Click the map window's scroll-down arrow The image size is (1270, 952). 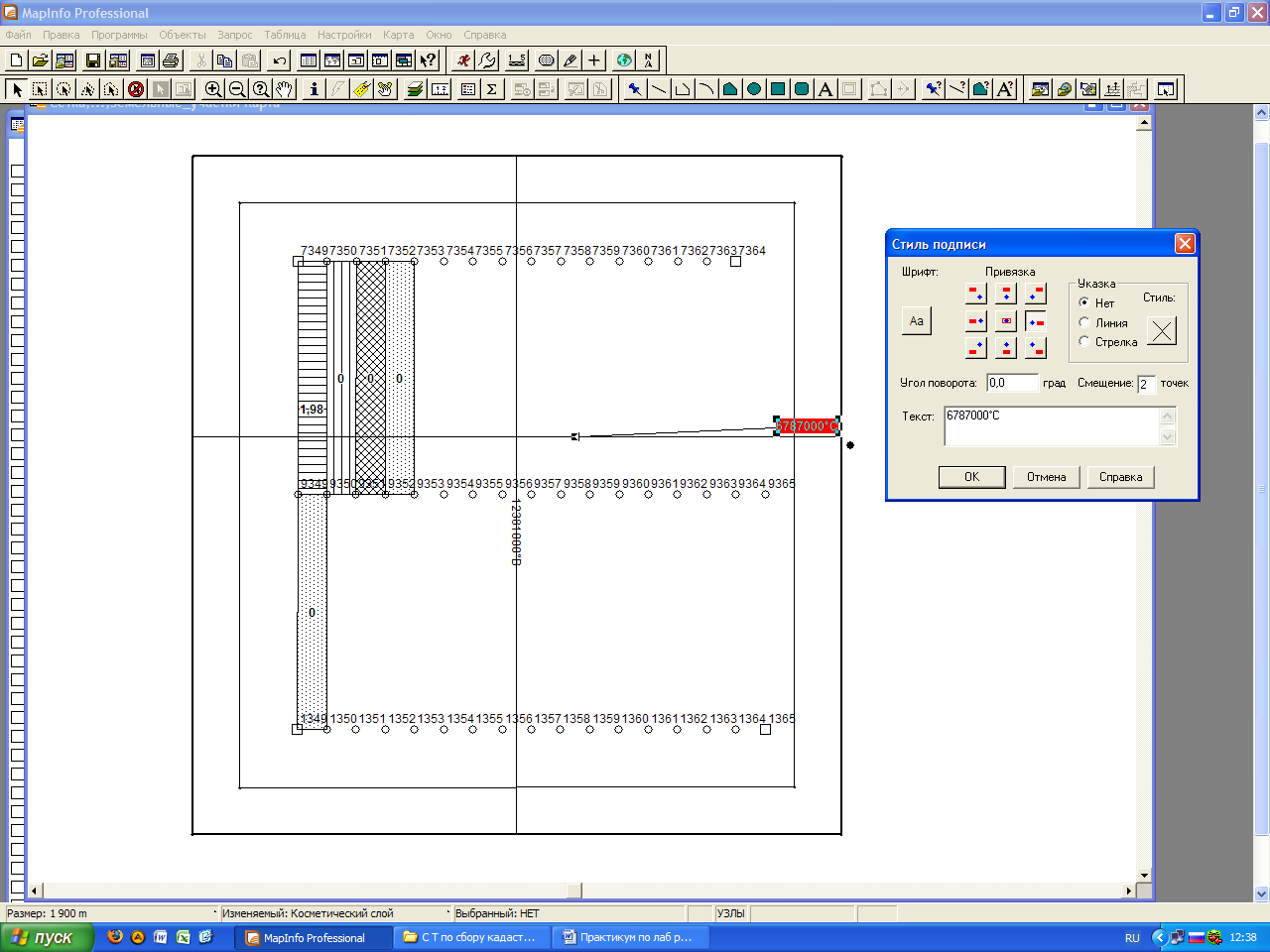pyautogui.click(x=1144, y=876)
